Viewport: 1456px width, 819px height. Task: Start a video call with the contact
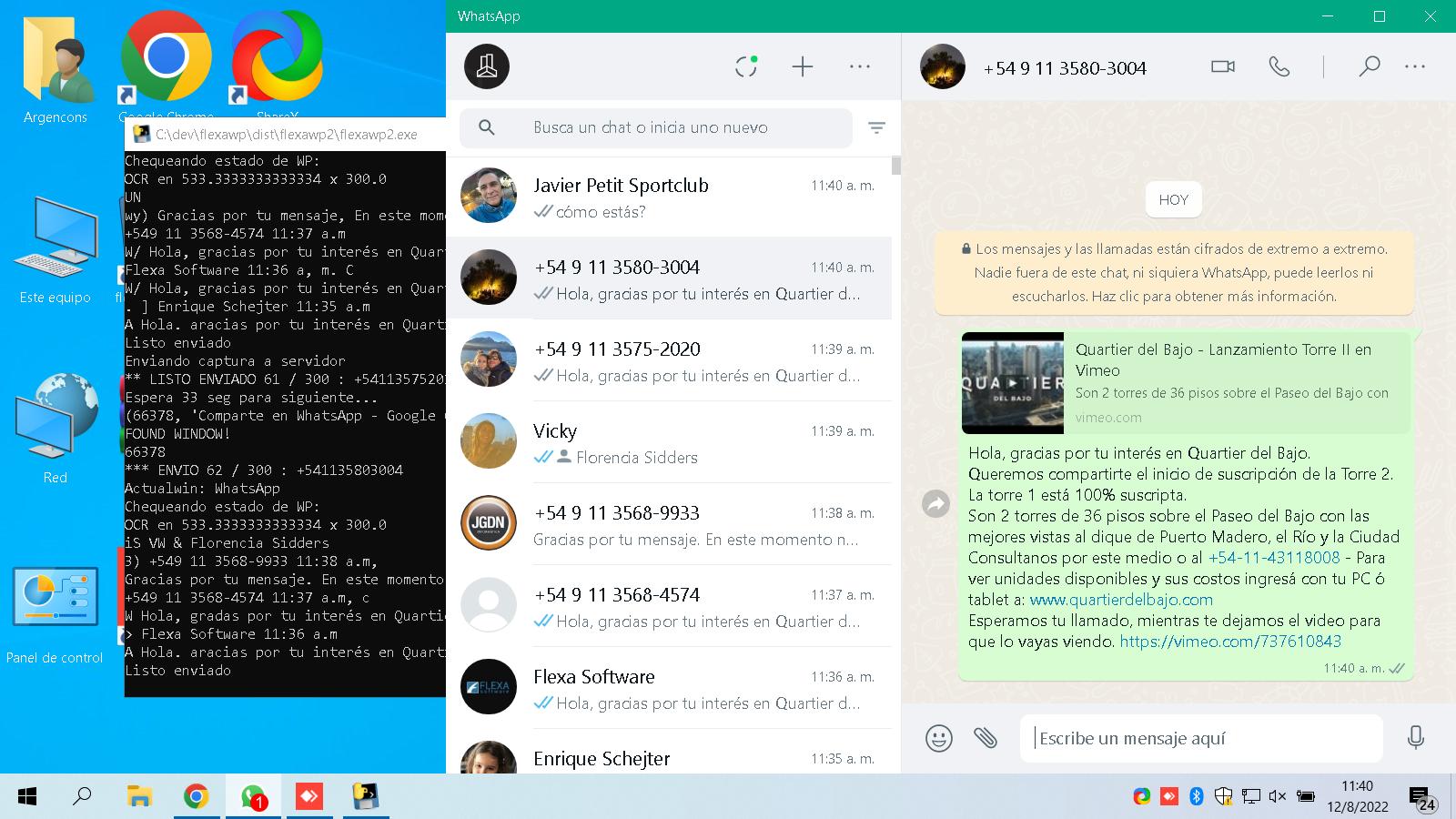coord(1223,66)
